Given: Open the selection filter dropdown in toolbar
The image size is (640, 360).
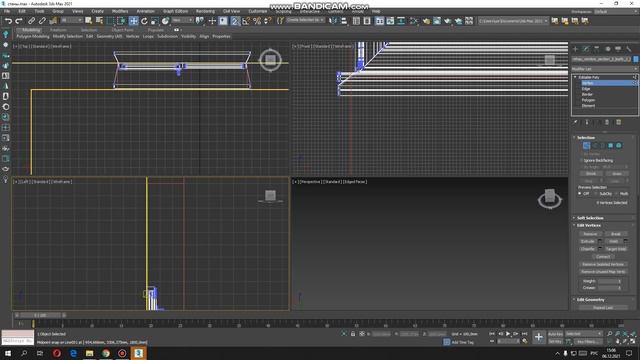Looking at the screenshot, I should (x=71, y=20).
